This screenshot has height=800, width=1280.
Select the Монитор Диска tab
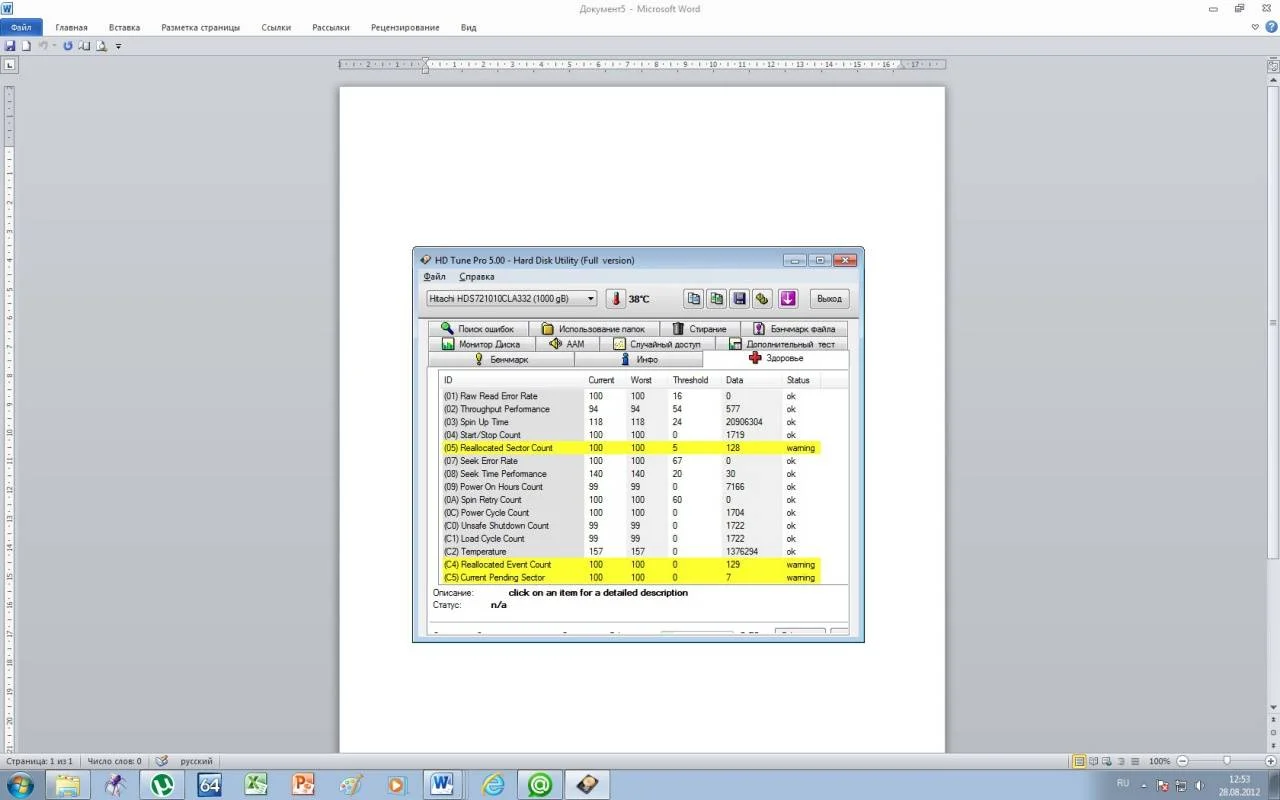(481, 344)
